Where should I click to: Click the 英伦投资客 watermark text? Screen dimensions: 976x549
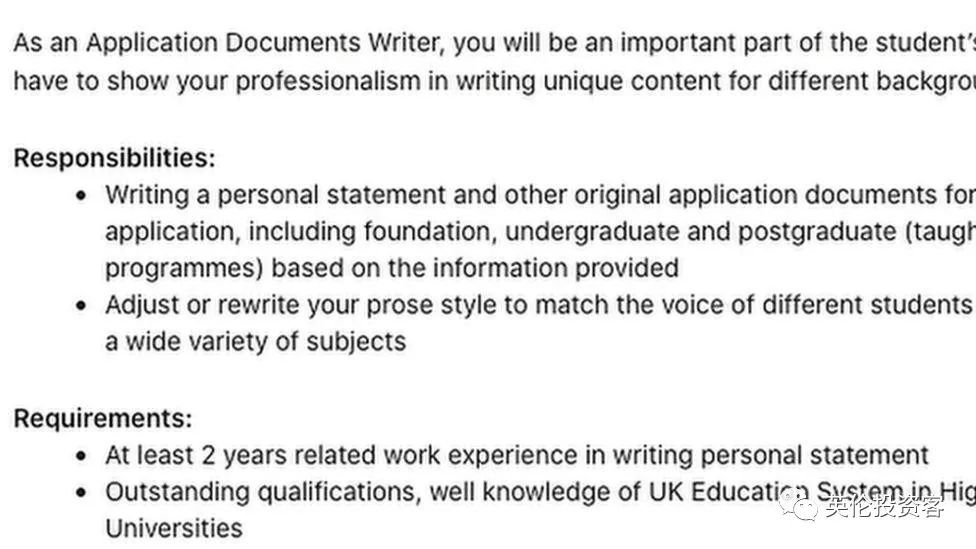(x=884, y=507)
